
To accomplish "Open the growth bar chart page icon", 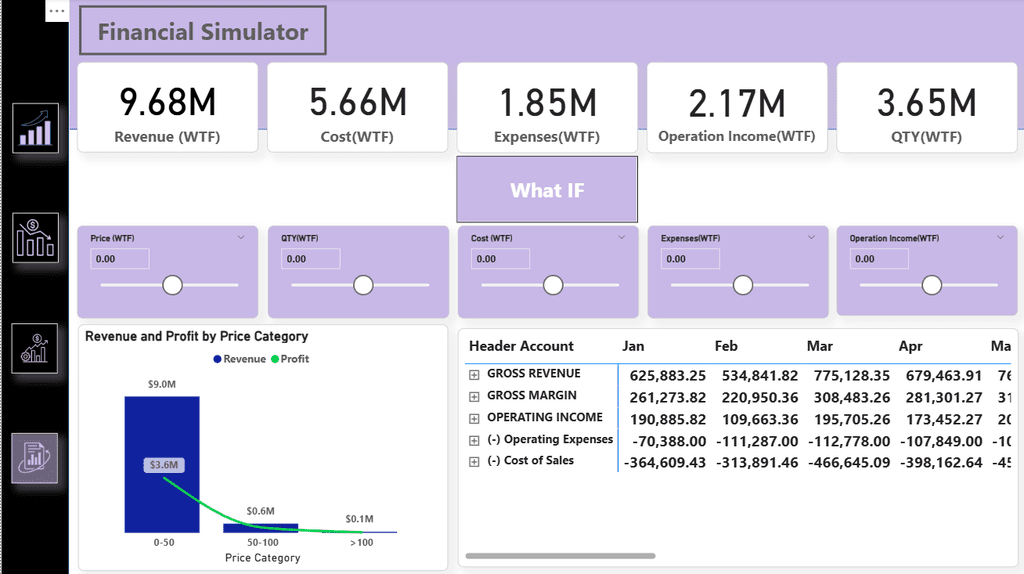I will click(35, 129).
